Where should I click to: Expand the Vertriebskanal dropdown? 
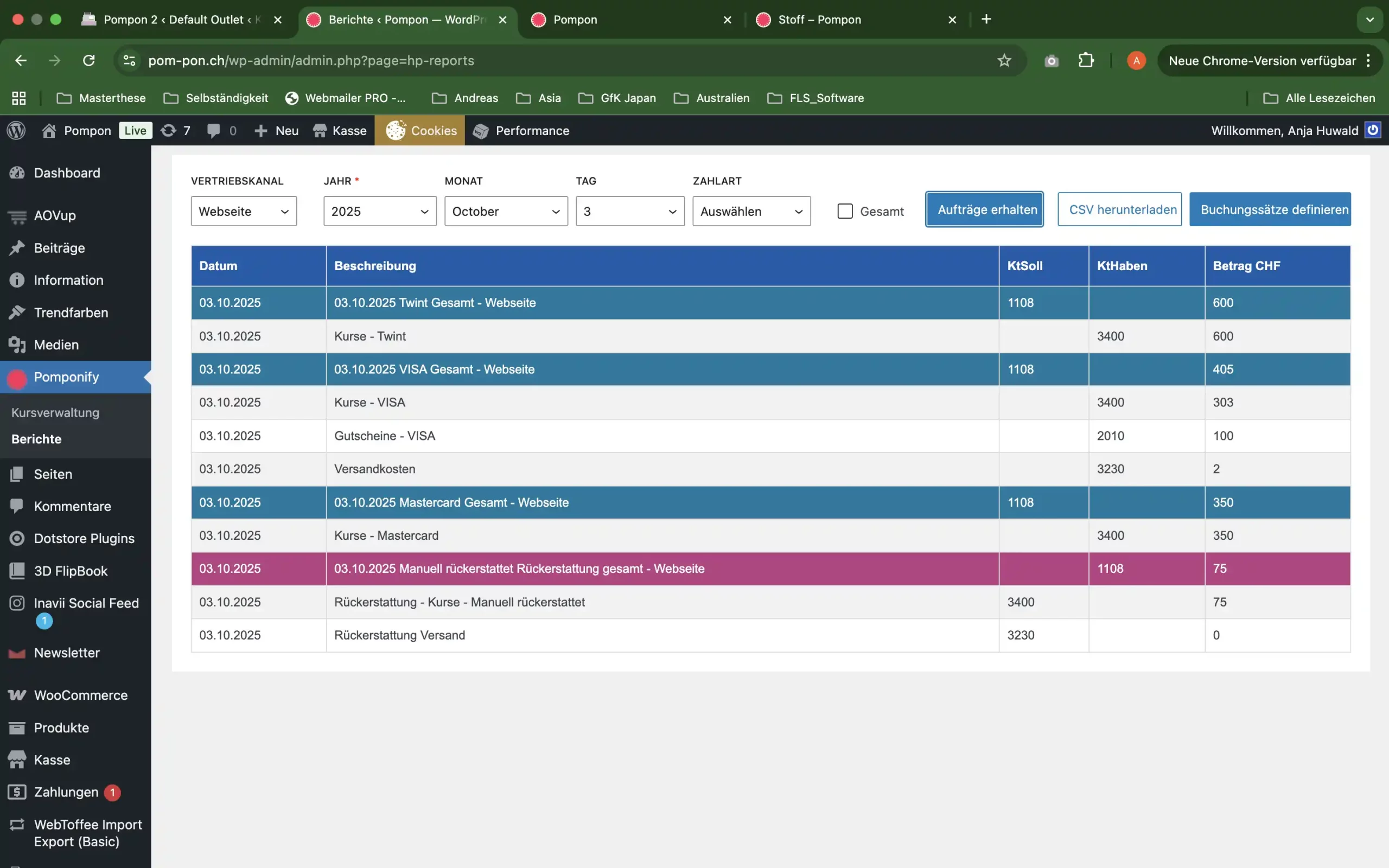tap(244, 211)
